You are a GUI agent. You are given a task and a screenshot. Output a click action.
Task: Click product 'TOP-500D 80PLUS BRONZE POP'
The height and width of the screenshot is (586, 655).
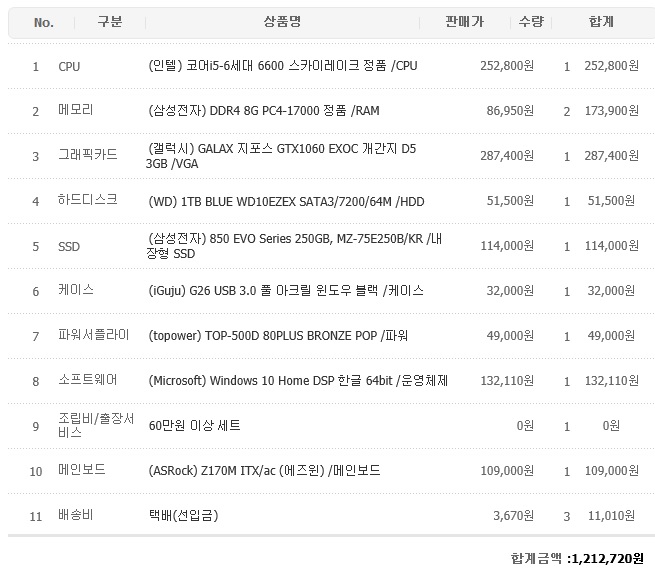[291, 336]
